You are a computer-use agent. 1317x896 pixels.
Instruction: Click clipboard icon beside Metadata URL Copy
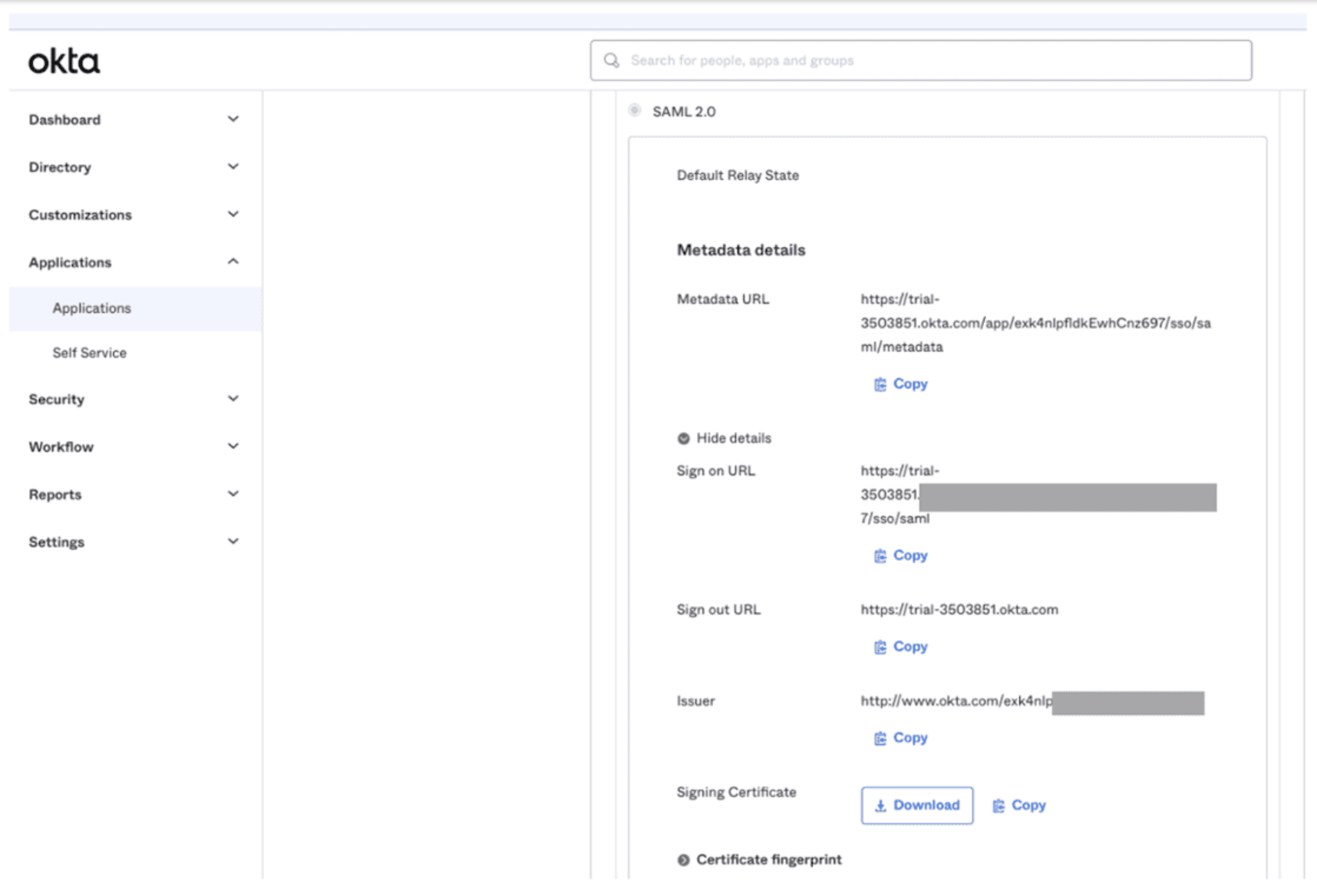pos(880,384)
